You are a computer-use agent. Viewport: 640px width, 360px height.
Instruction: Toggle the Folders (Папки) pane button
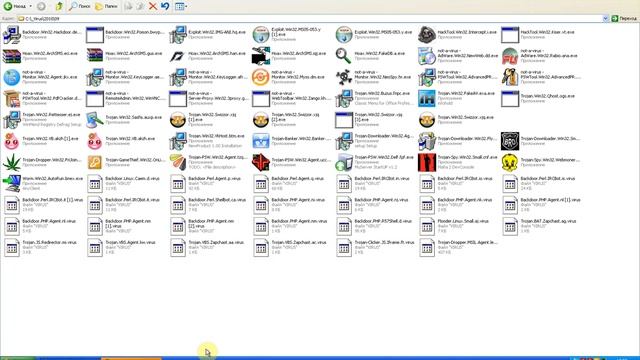tap(106, 6)
